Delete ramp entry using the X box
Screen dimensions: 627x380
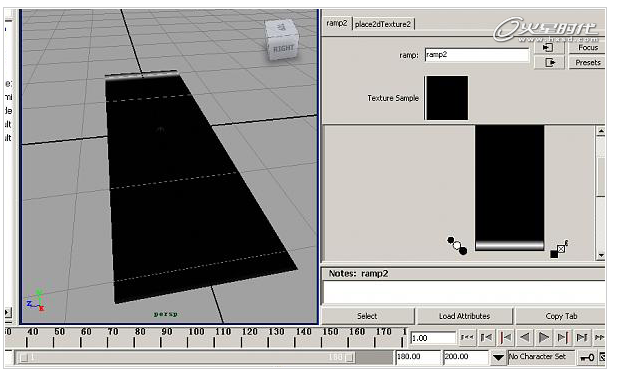[x=561, y=249]
